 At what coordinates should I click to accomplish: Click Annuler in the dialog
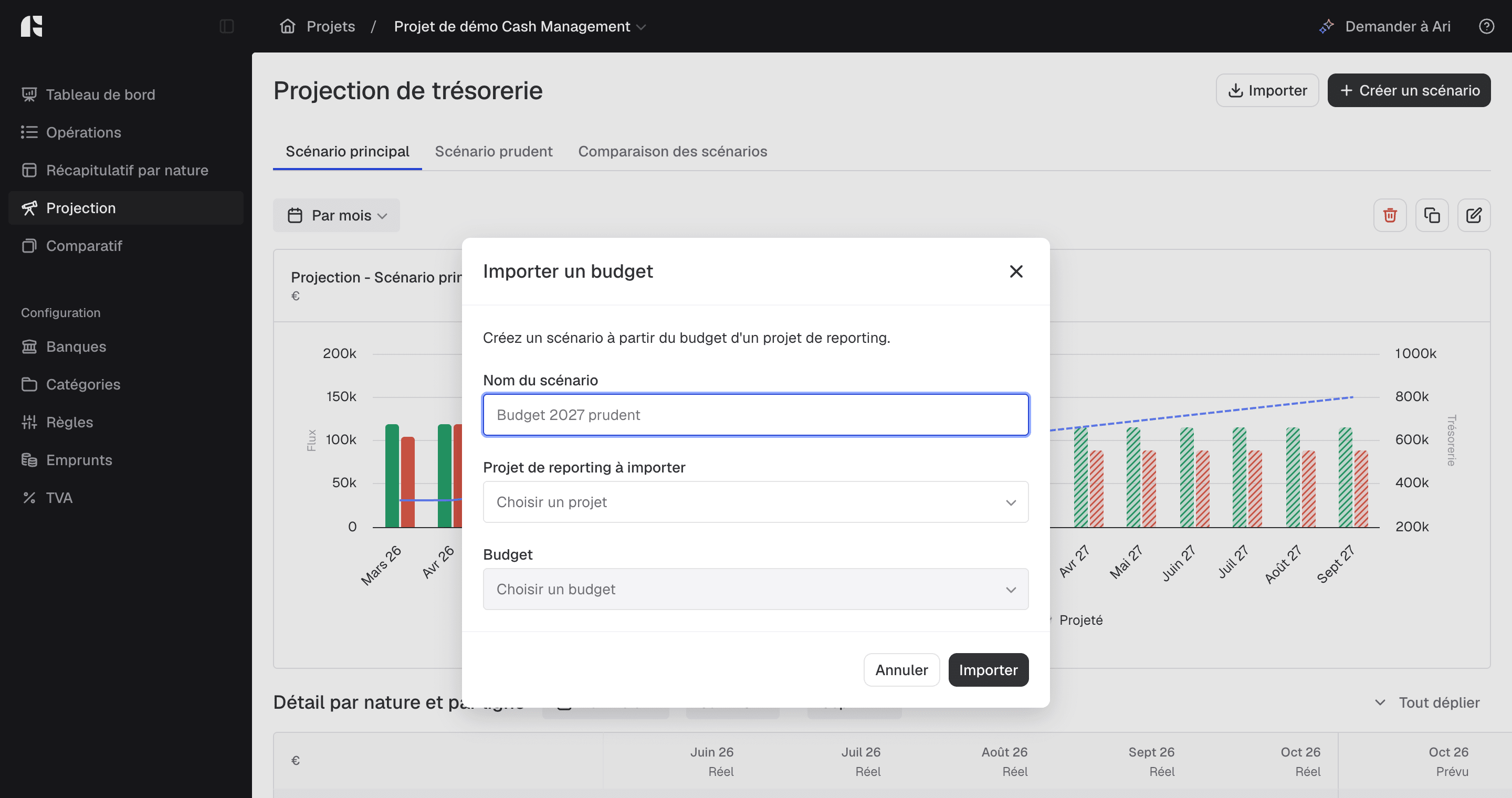point(901,670)
